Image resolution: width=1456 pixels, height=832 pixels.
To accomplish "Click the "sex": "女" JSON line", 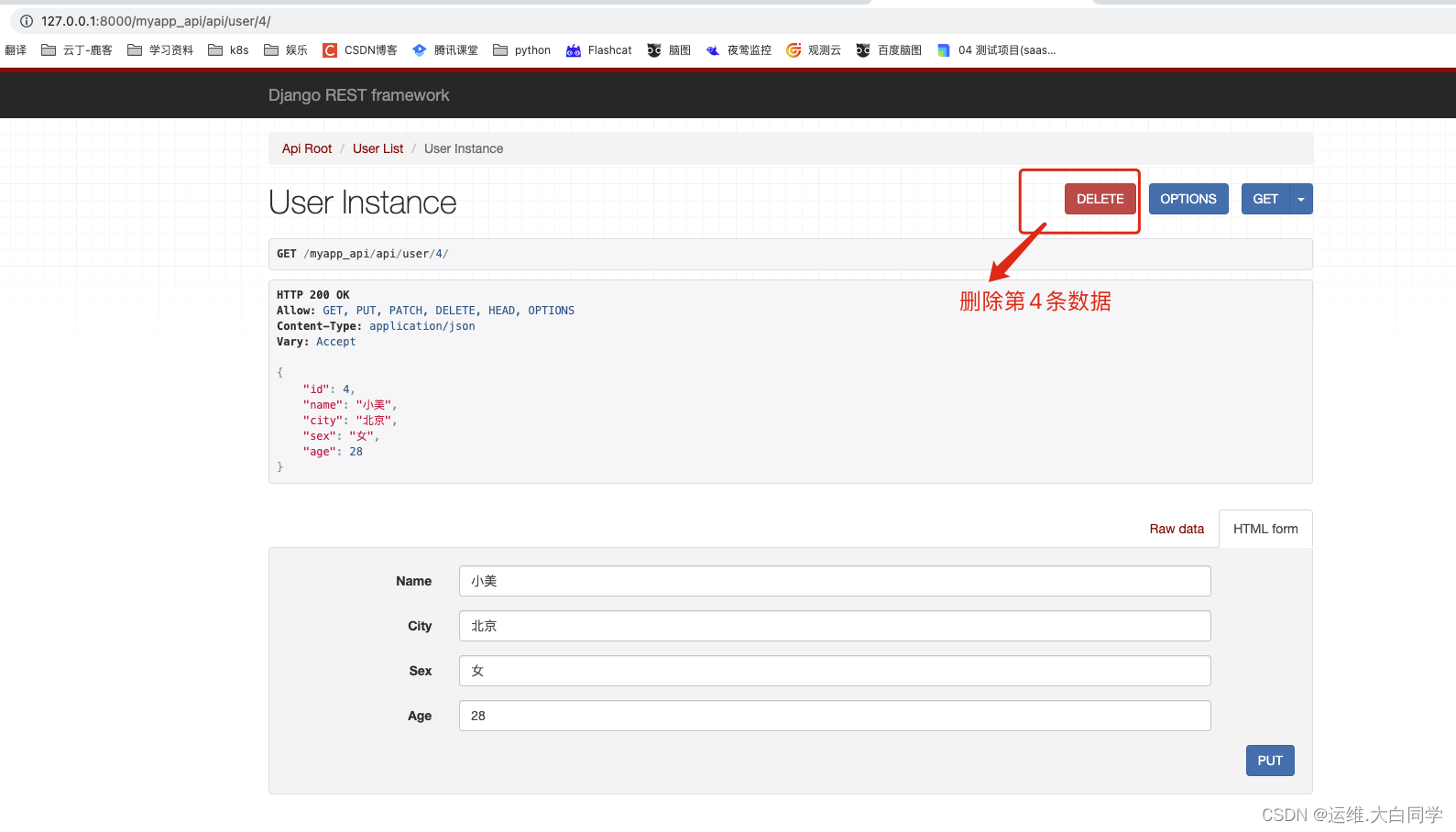I will [x=341, y=436].
